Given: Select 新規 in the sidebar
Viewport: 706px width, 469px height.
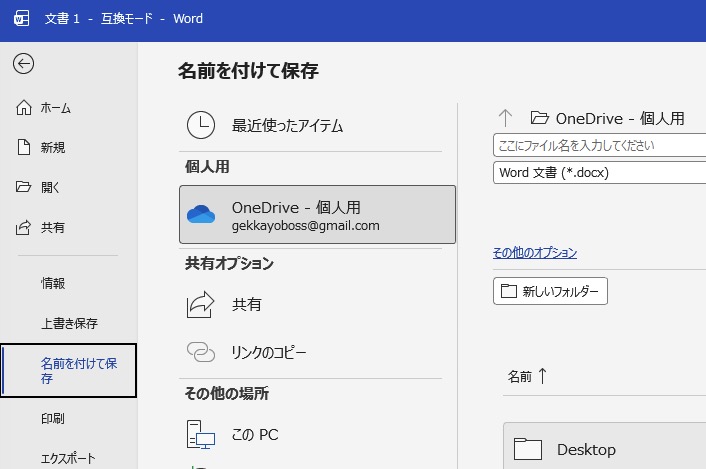Looking at the screenshot, I should tap(53, 147).
